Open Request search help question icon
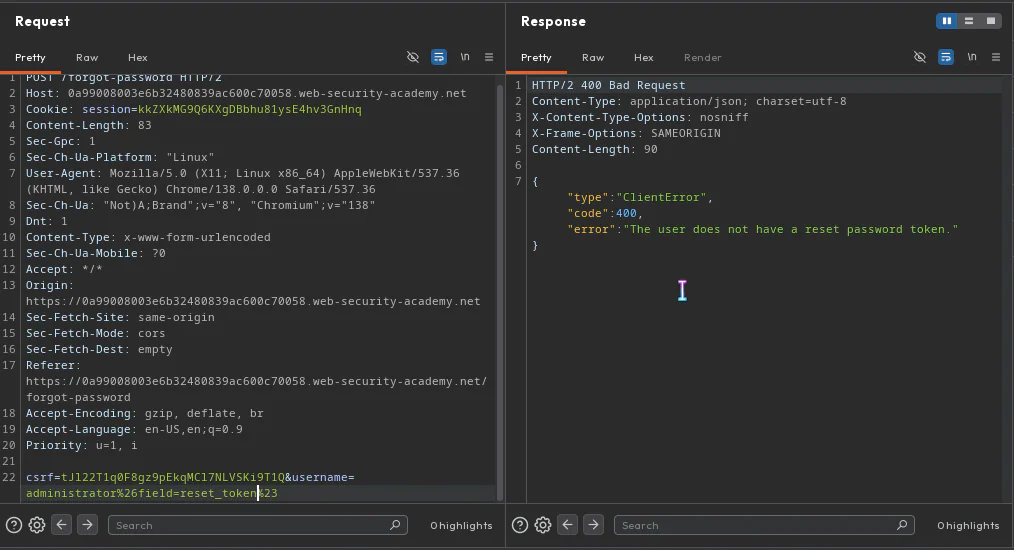The image size is (1014, 550). pyautogui.click(x=14, y=525)
